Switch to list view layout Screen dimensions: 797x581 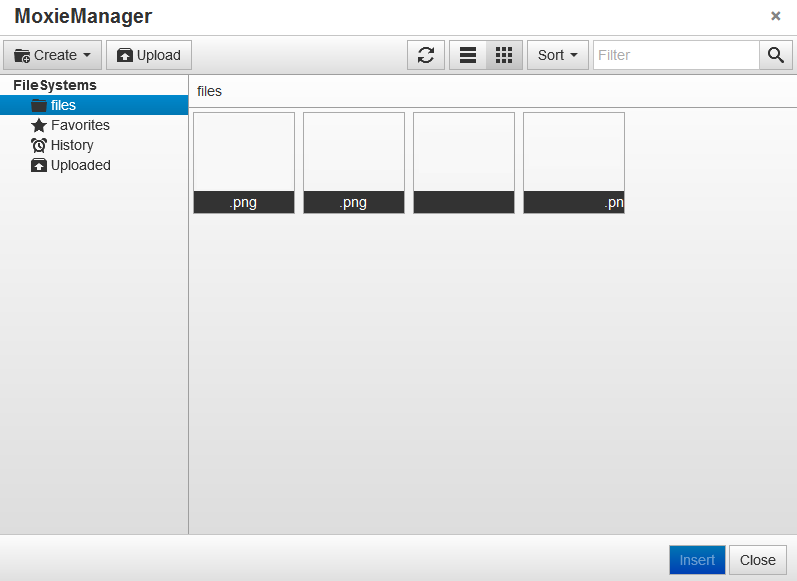tap(468, 55)
